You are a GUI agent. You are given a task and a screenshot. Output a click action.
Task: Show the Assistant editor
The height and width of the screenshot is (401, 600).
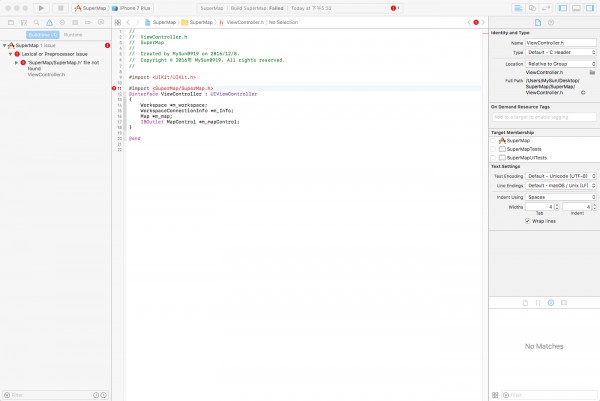pyautogui.click(x=532, y=8)
